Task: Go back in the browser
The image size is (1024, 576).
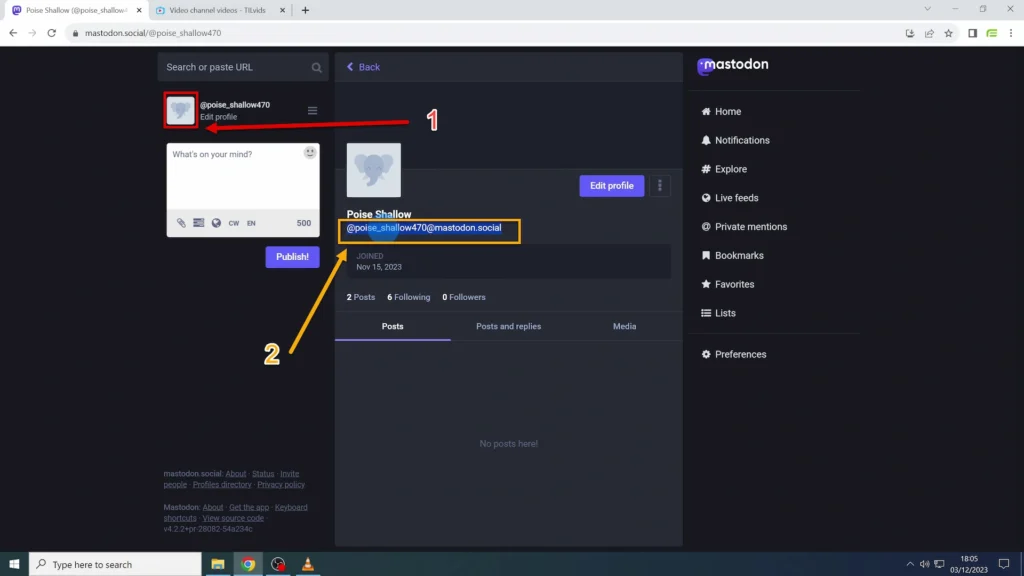Action: [13, 33]
